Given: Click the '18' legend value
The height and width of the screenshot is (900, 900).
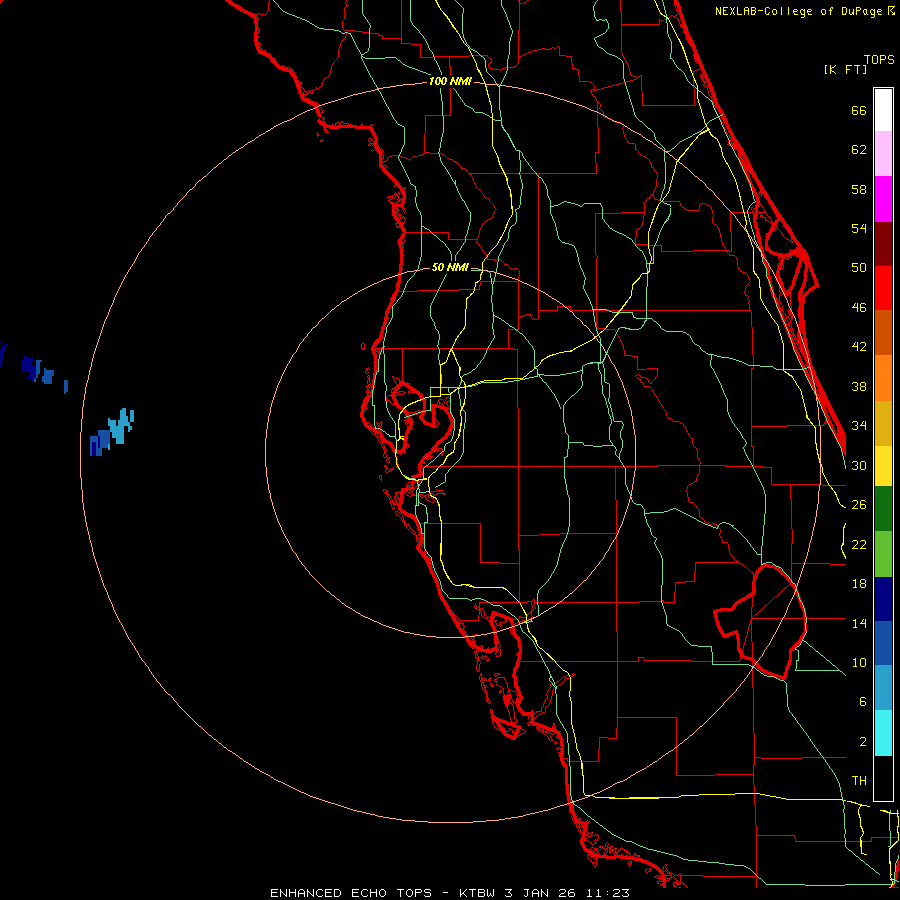Looking at the screenshot, I should pos(859,584).
